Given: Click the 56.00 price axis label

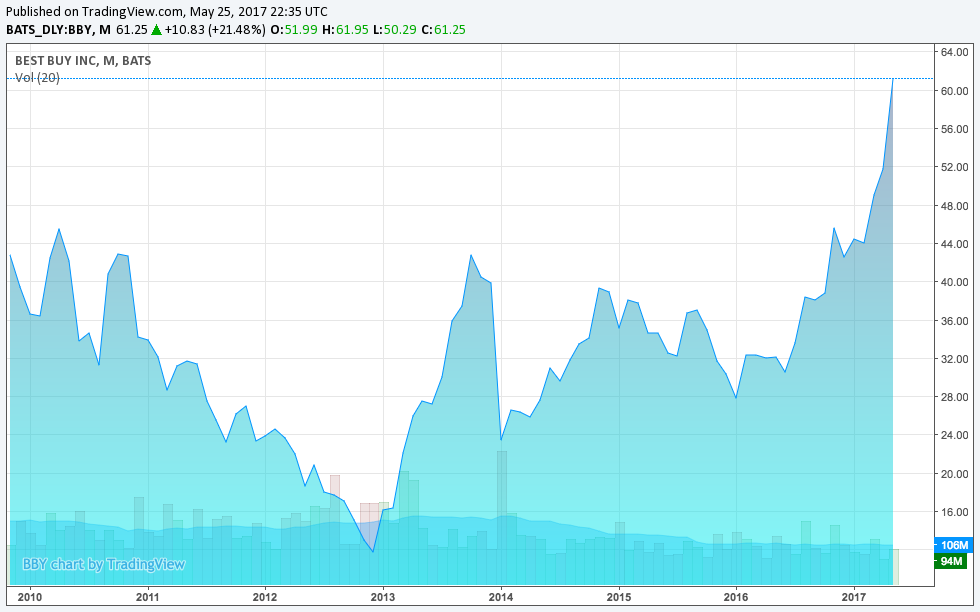Looking at the screenshot, I should [955, 129].
